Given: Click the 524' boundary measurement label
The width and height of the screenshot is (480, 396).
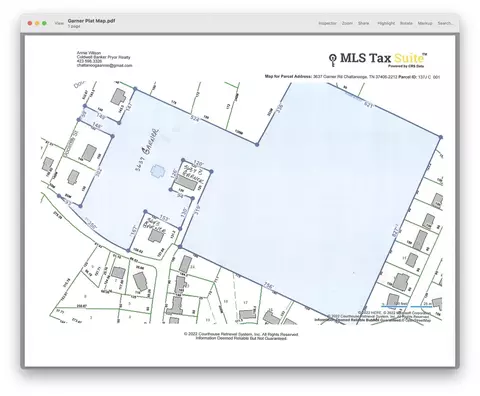Looking at the screenshot, I should (x=196, y=118).
